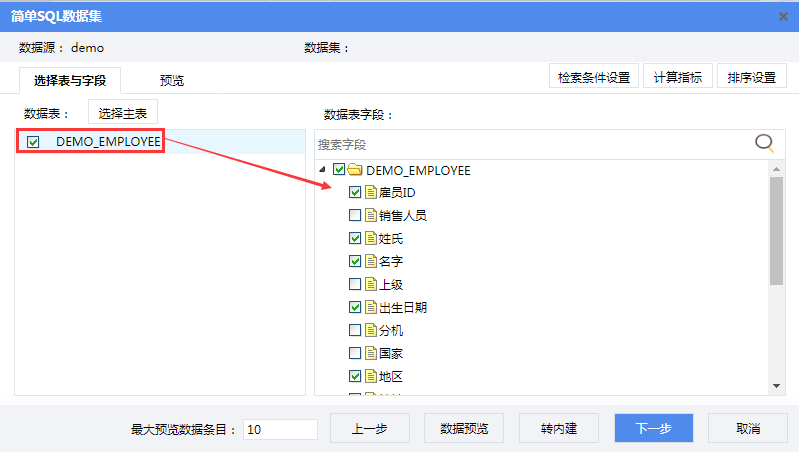Image resolution: width=799 pixels, height=452 pixels.
Task: Click the DEMO_EMPLOYEE folder icon
Action: click(x=355, y=170)
